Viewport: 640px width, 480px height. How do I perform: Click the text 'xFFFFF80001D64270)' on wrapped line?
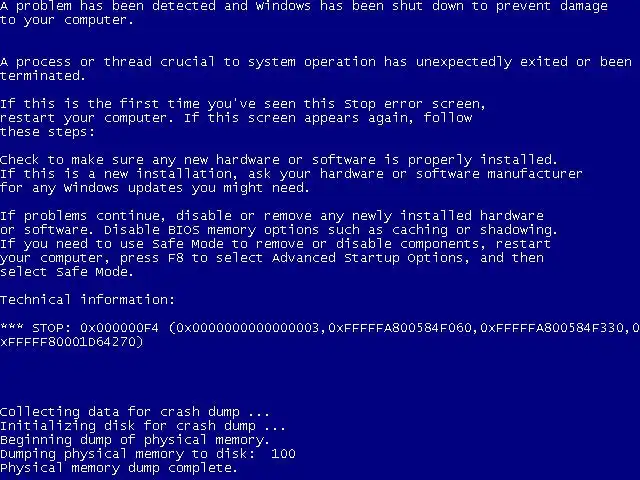pos(72,342)
